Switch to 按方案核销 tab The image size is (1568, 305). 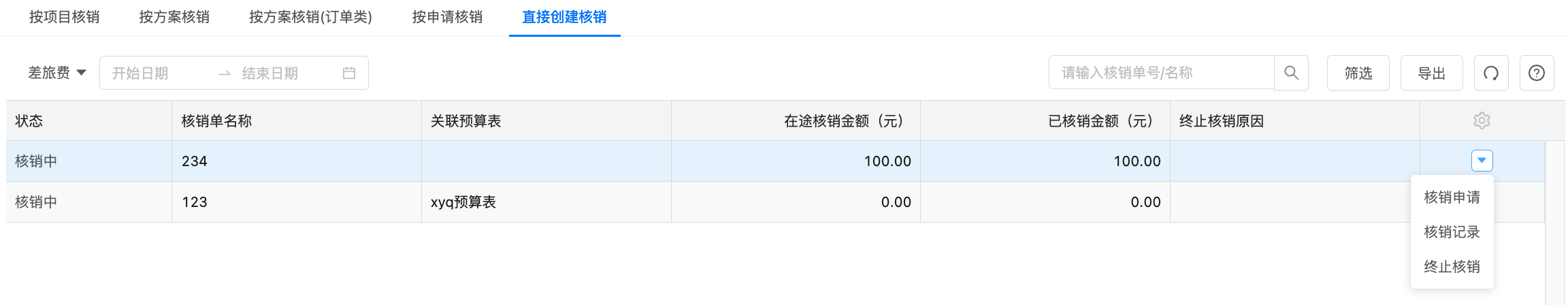click(x=174, y=17)
